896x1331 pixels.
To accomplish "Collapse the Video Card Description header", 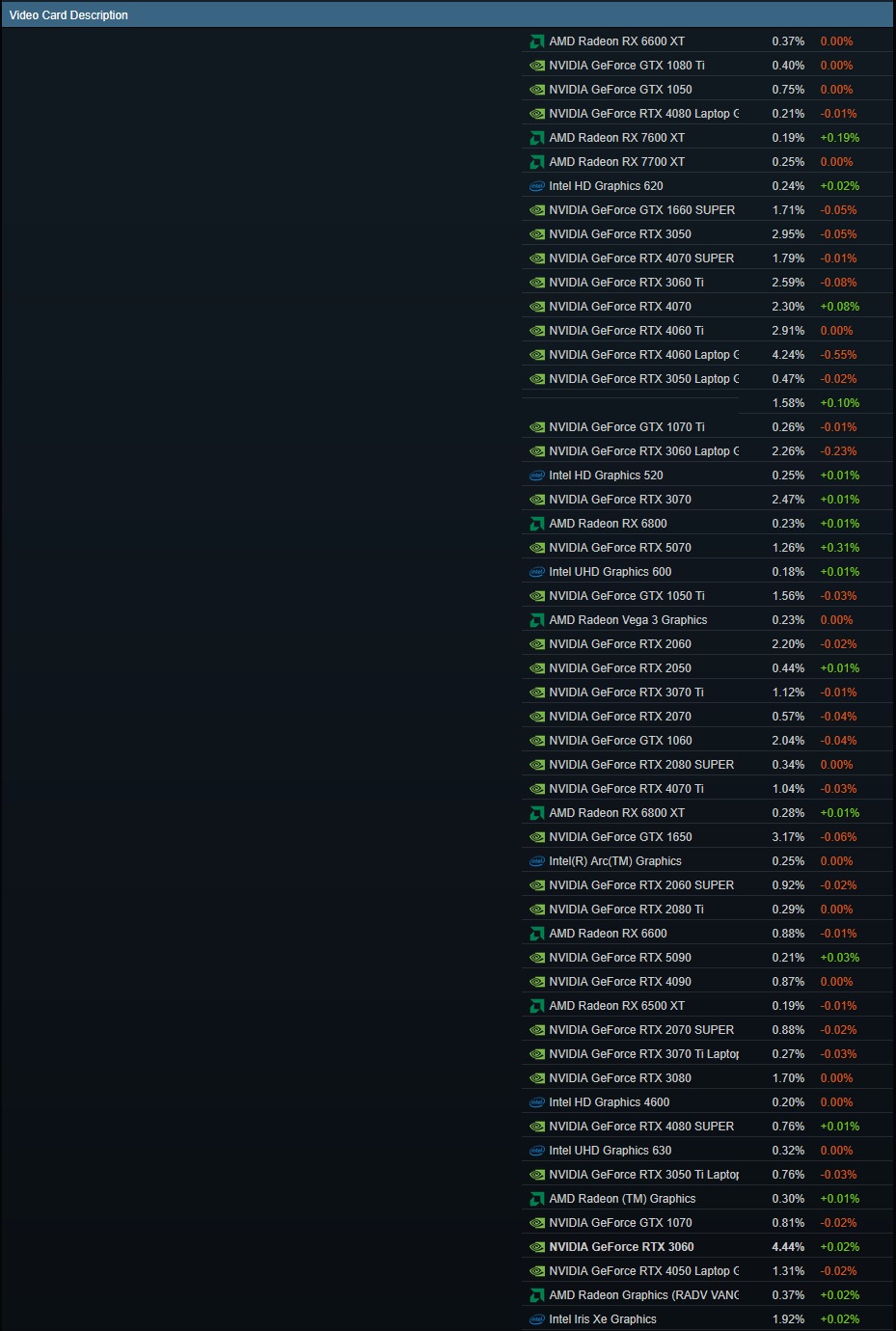I will tap(448, 14).
